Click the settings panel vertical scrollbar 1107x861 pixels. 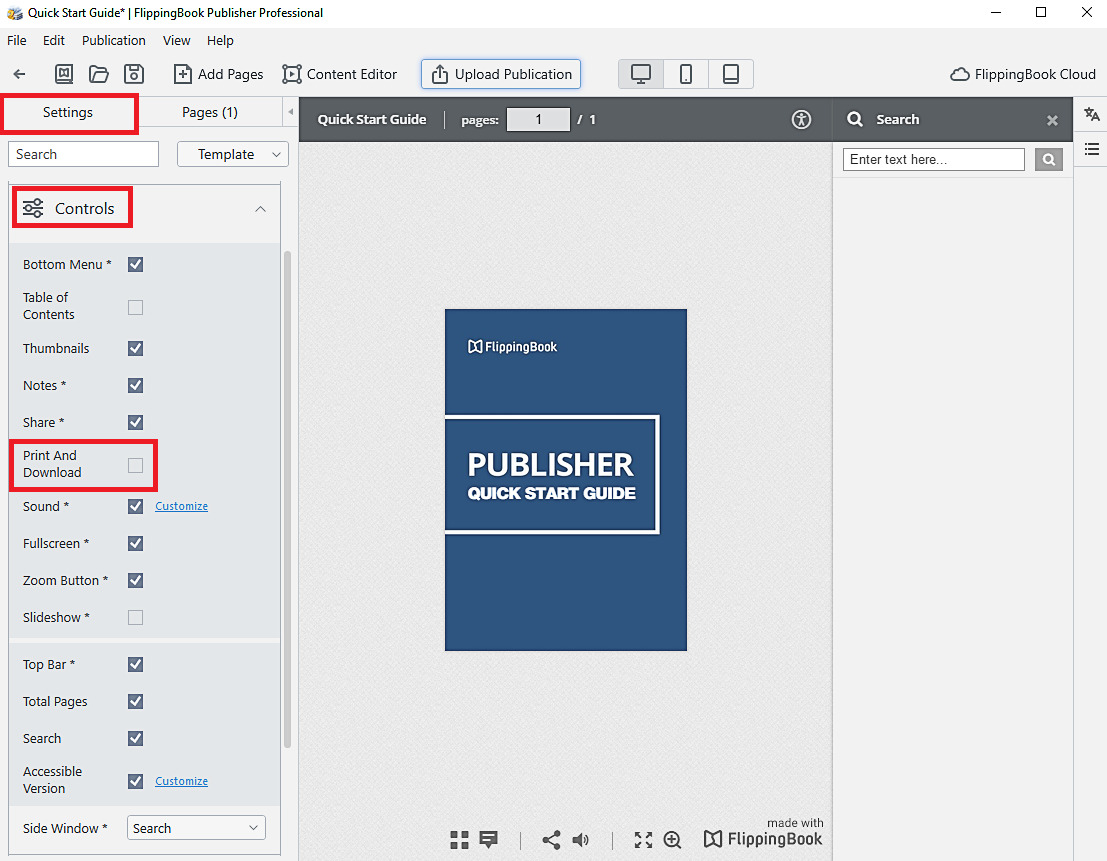tap(287, 498)
